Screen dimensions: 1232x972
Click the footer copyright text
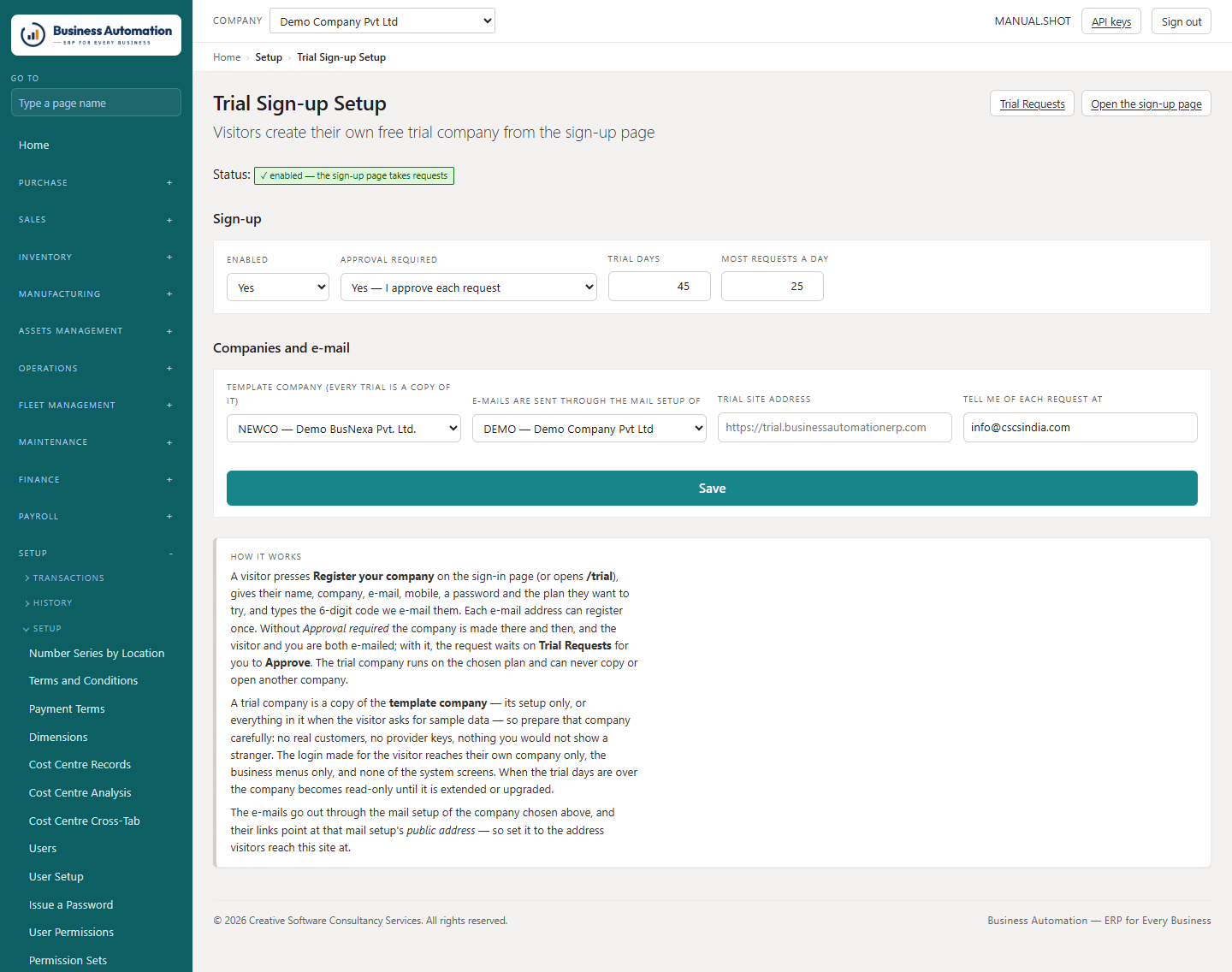pyautogui.click(x=360, y=921)
